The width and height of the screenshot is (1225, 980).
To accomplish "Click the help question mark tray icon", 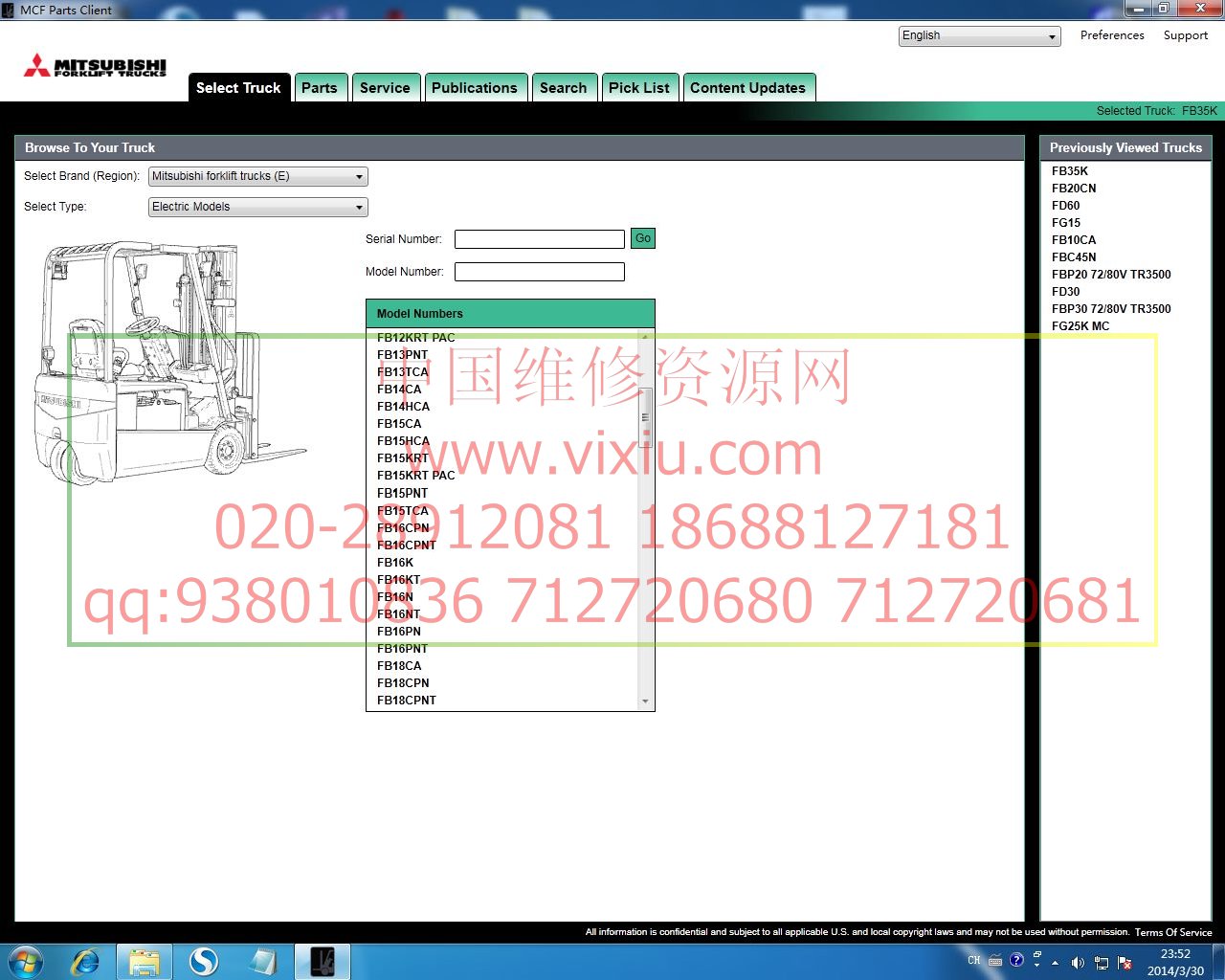I will click(1016, 960).
